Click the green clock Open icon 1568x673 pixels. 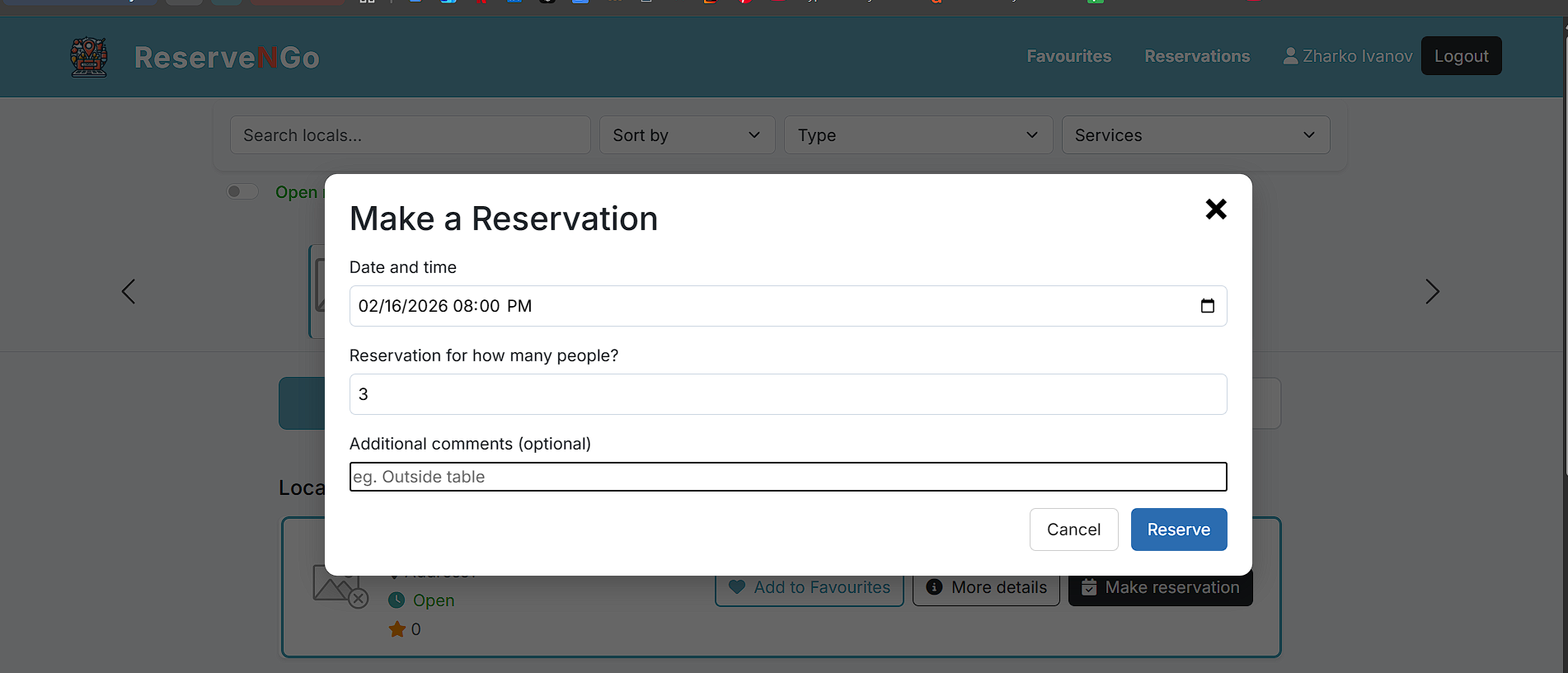397,600
